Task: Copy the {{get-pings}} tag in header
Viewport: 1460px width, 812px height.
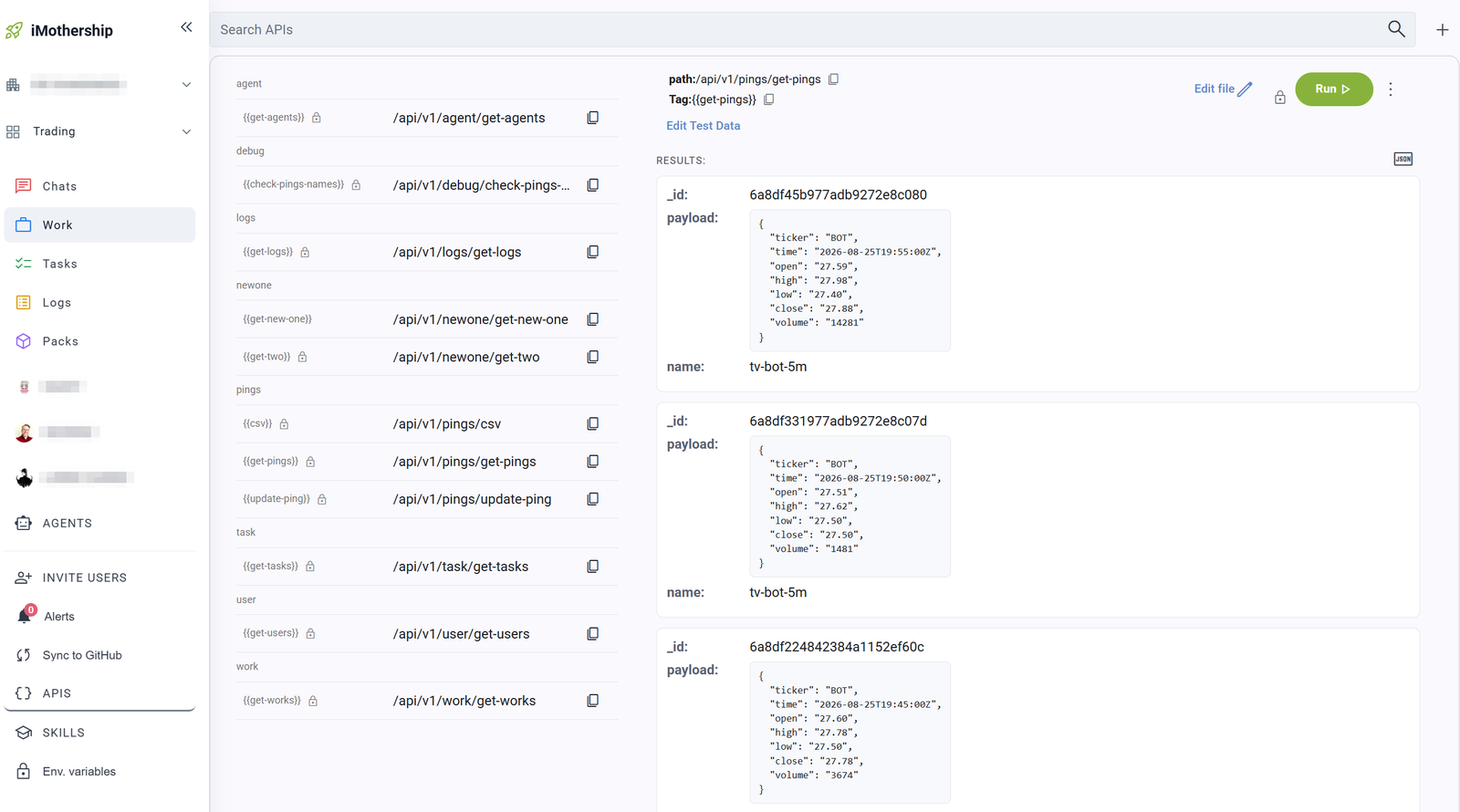Action: click(769, 99)
